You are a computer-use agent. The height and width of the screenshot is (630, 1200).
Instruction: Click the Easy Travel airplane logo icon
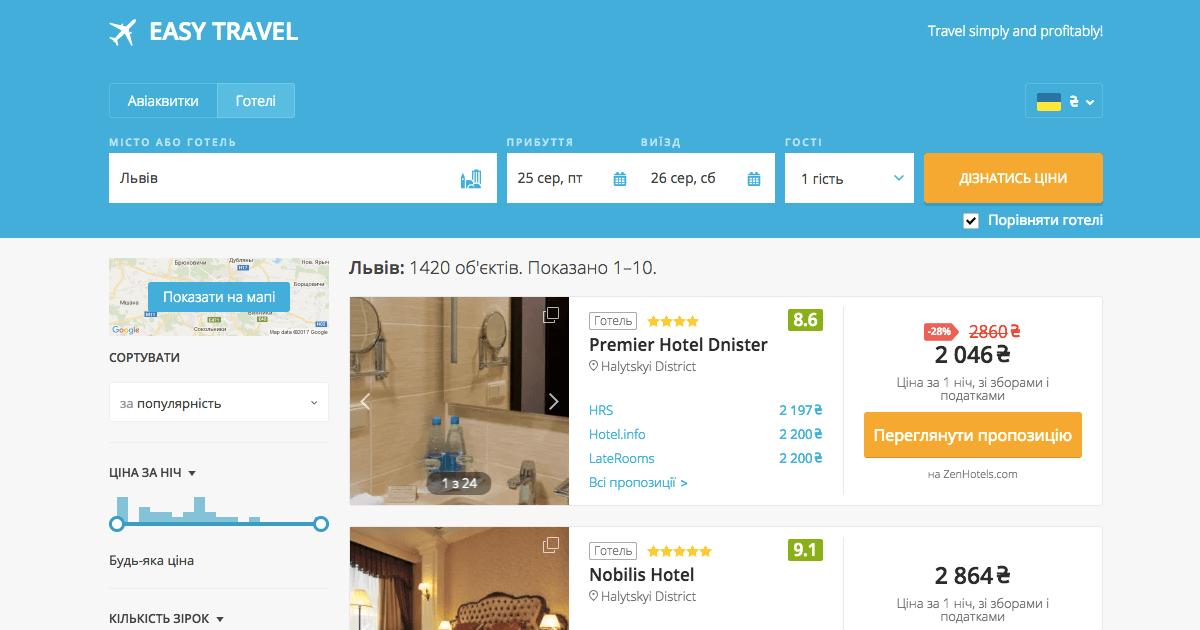[x=121, y=32]
